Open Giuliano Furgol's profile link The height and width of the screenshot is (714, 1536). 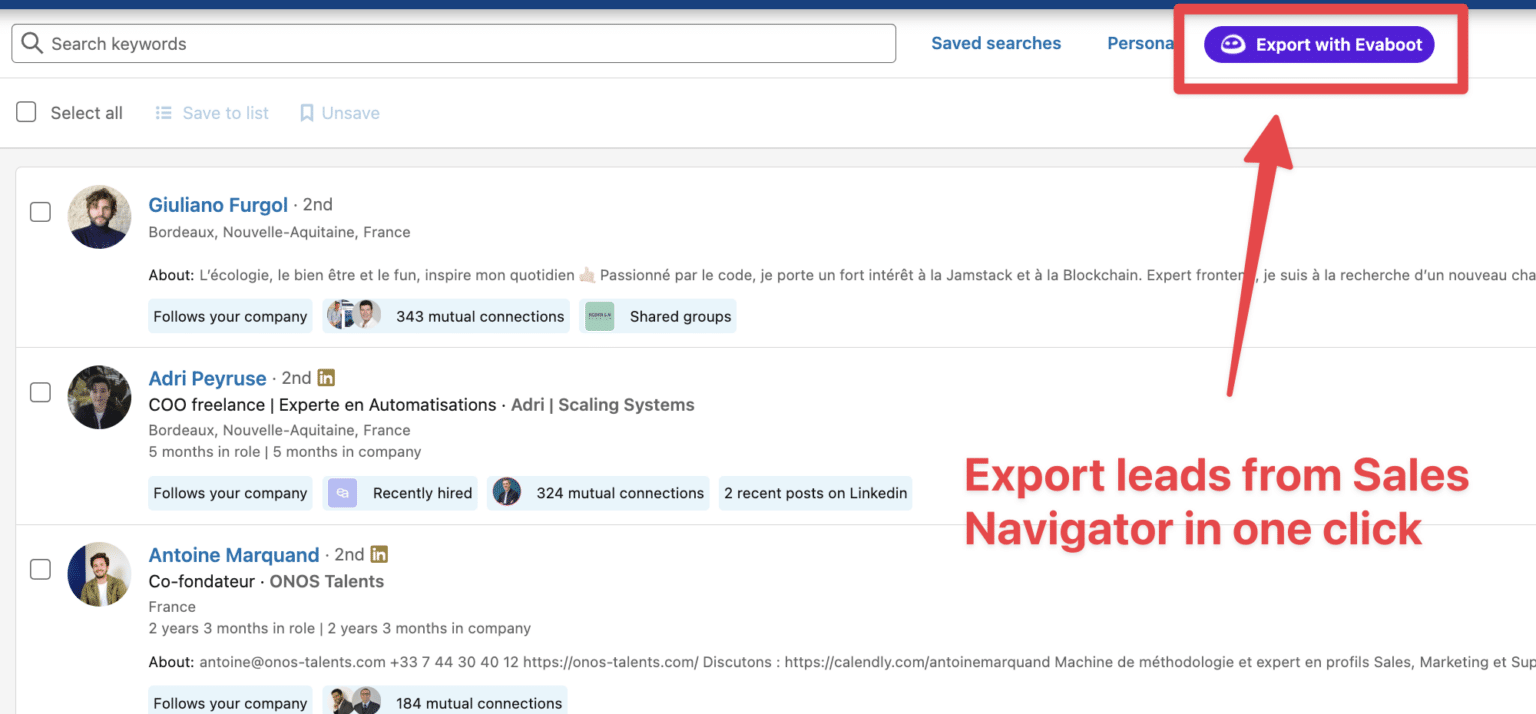point(218,204)
